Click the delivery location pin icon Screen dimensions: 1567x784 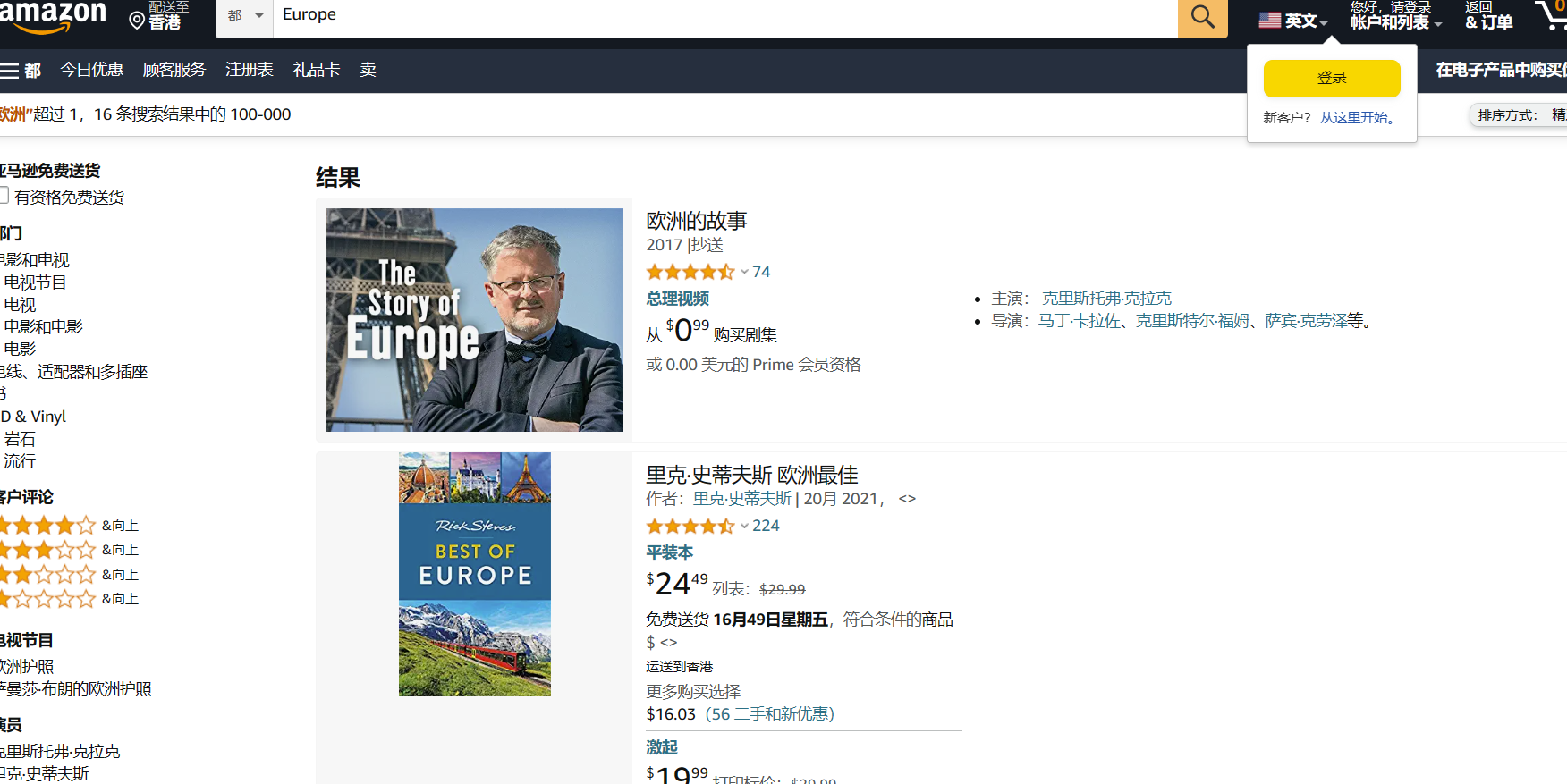(x=137, y=20)
